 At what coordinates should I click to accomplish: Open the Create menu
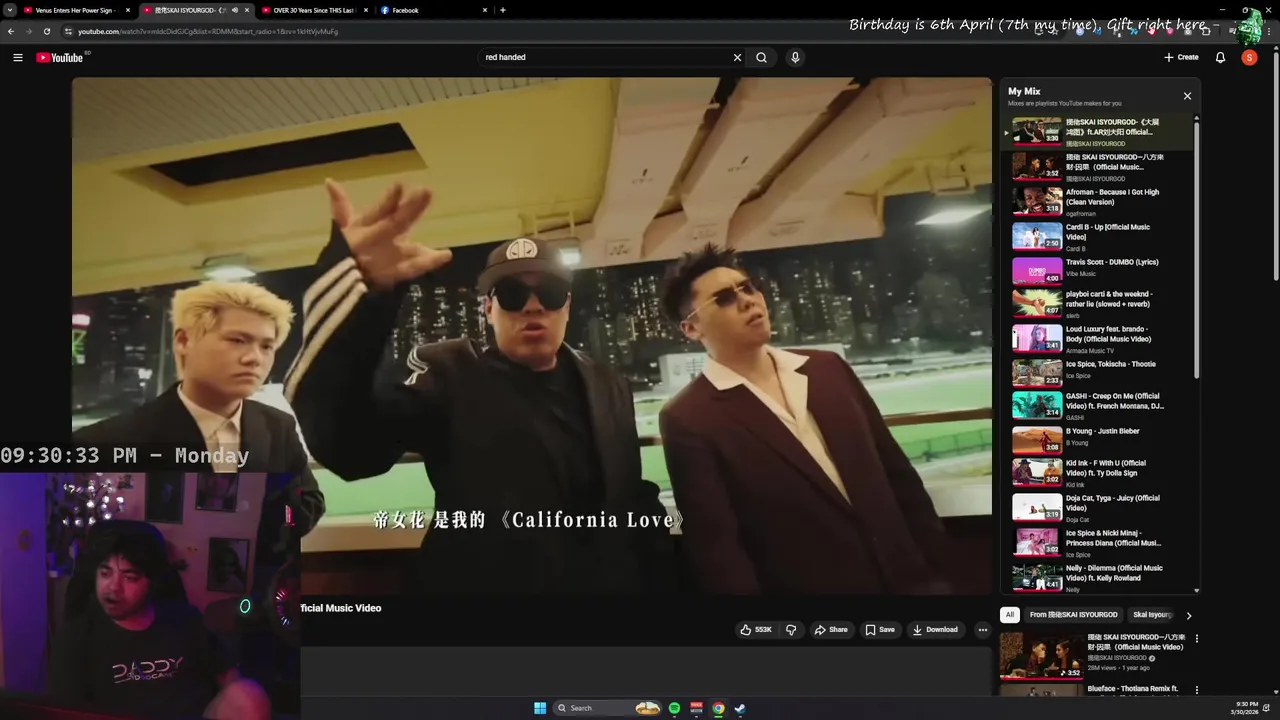[x=1181, y=57]
